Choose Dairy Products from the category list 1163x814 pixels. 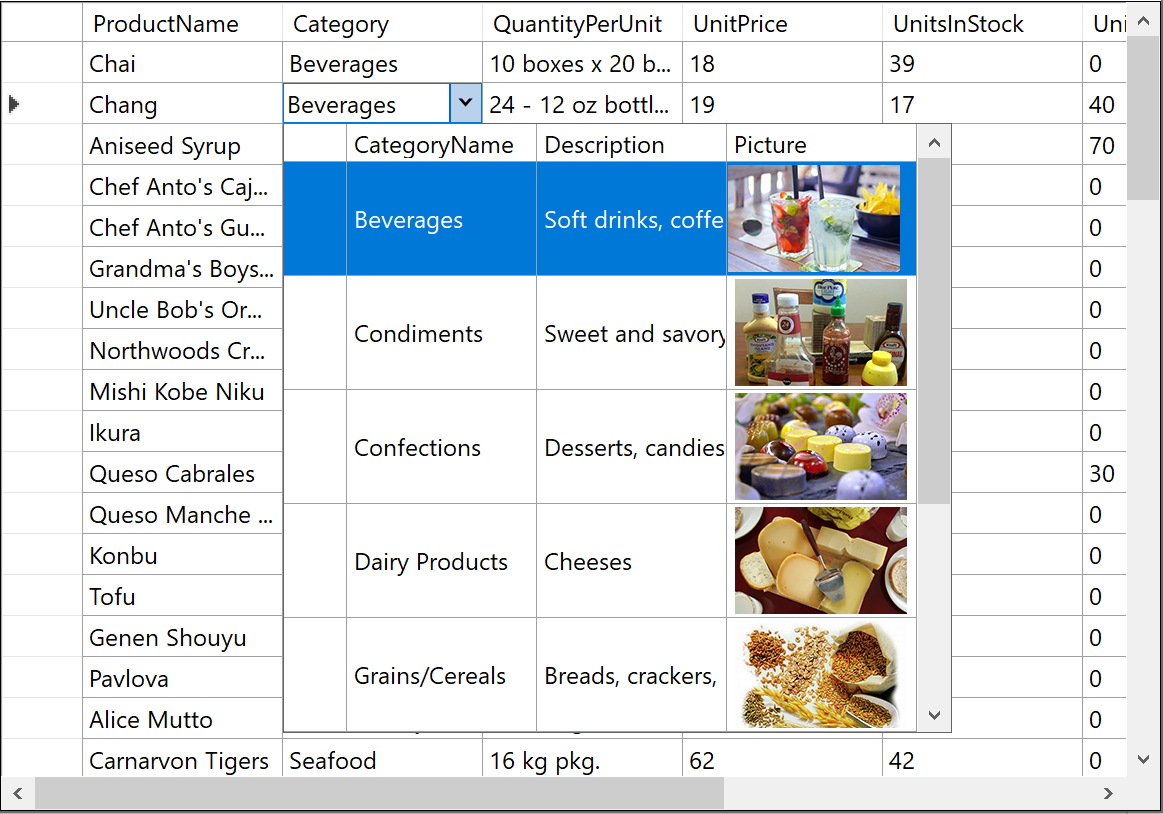click(x=430, y=561)
